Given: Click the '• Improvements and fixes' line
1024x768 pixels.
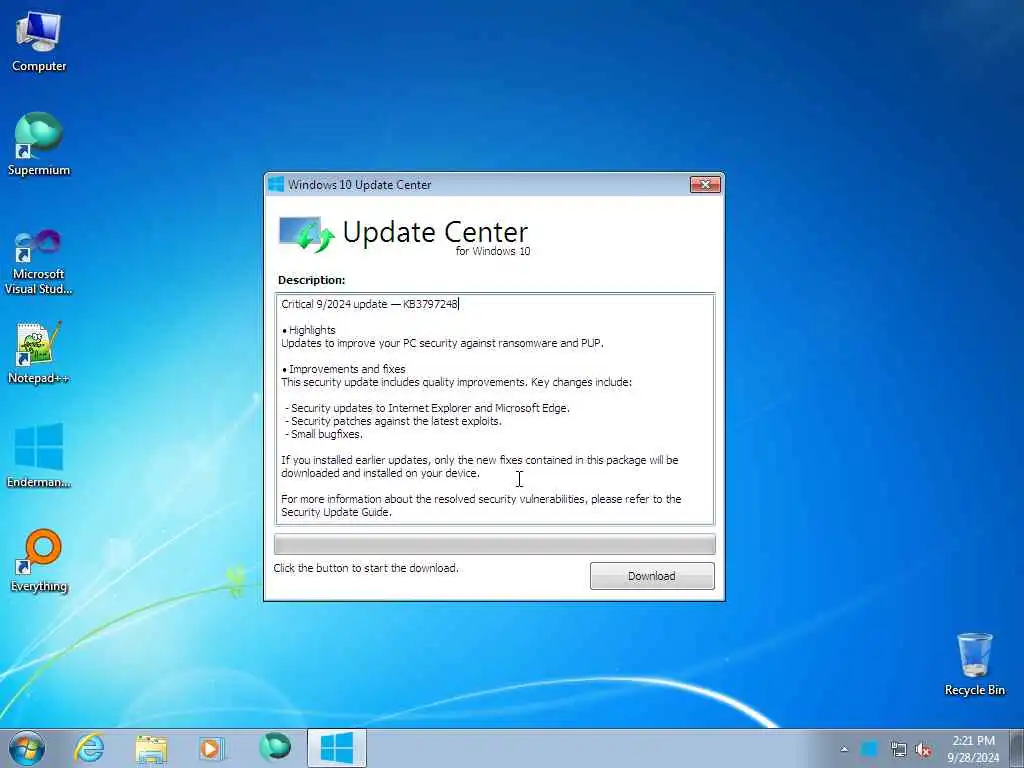Looking at the screenshot, I should (344, 369).
